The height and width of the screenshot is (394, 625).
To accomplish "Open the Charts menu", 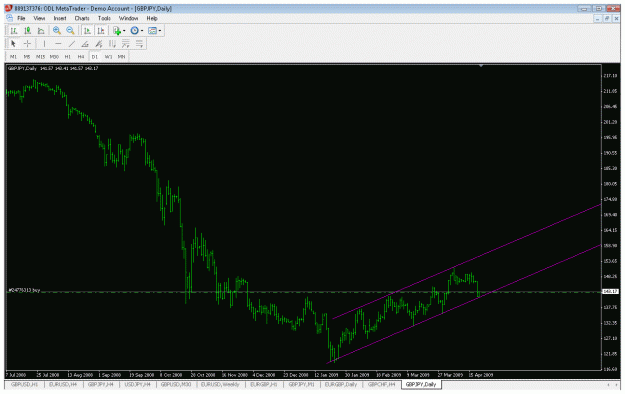I will tap(82, 18).
